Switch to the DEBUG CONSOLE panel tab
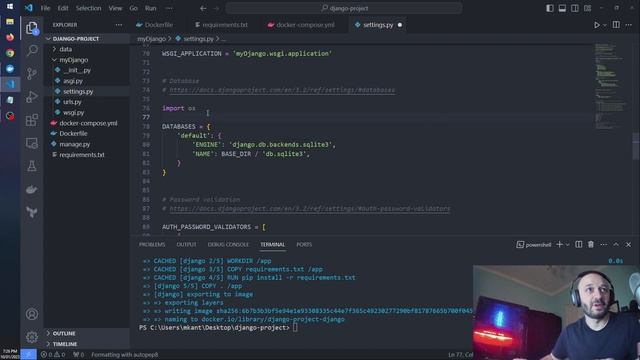Screen dimensions: 640x360 coord(228,244)
